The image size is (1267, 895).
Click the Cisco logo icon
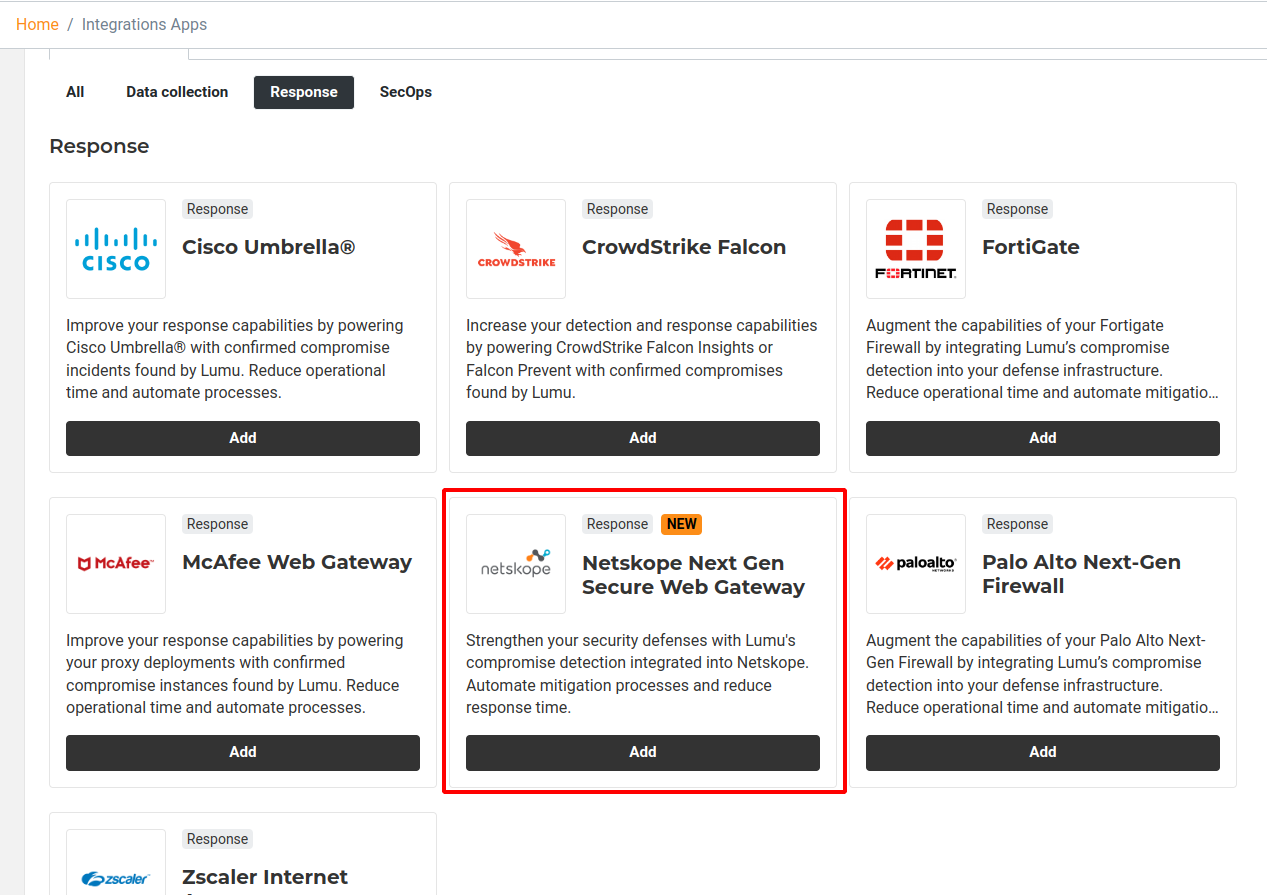(116, 249)
